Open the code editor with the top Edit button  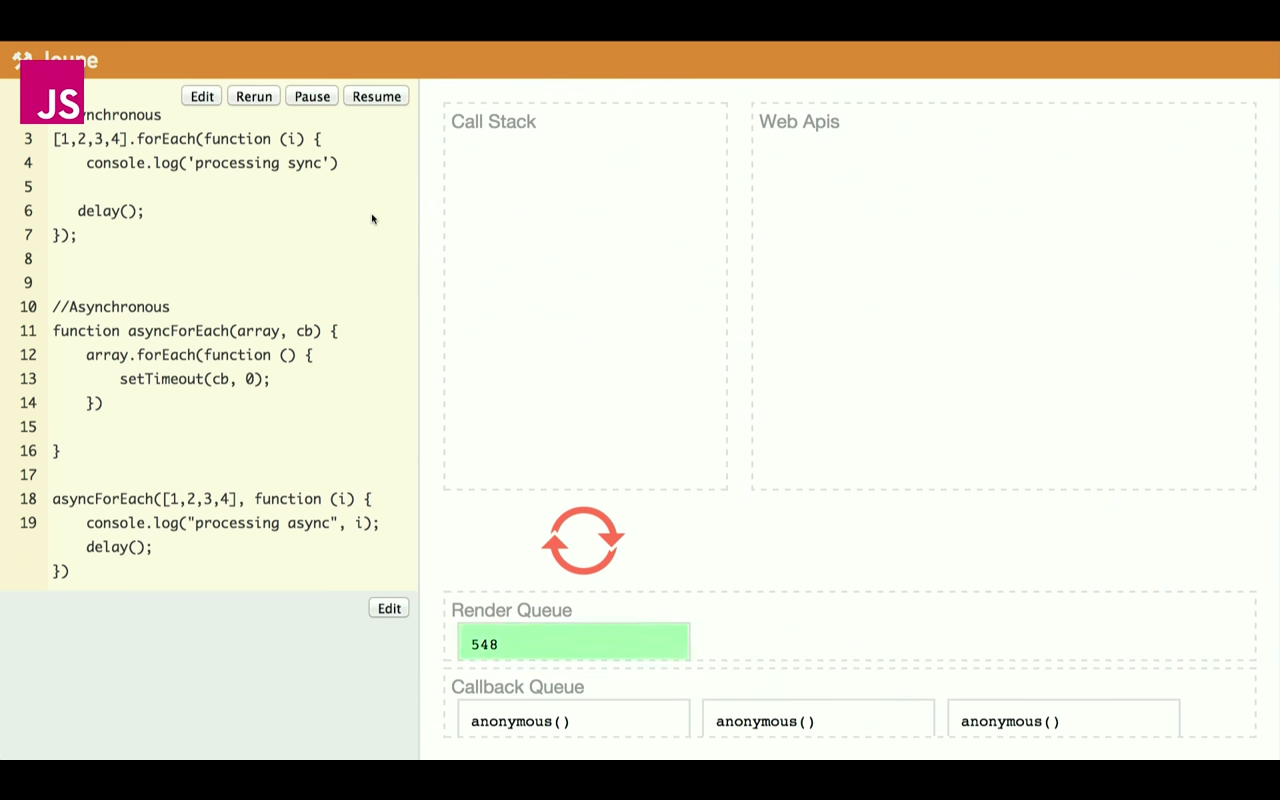point(202,96)
